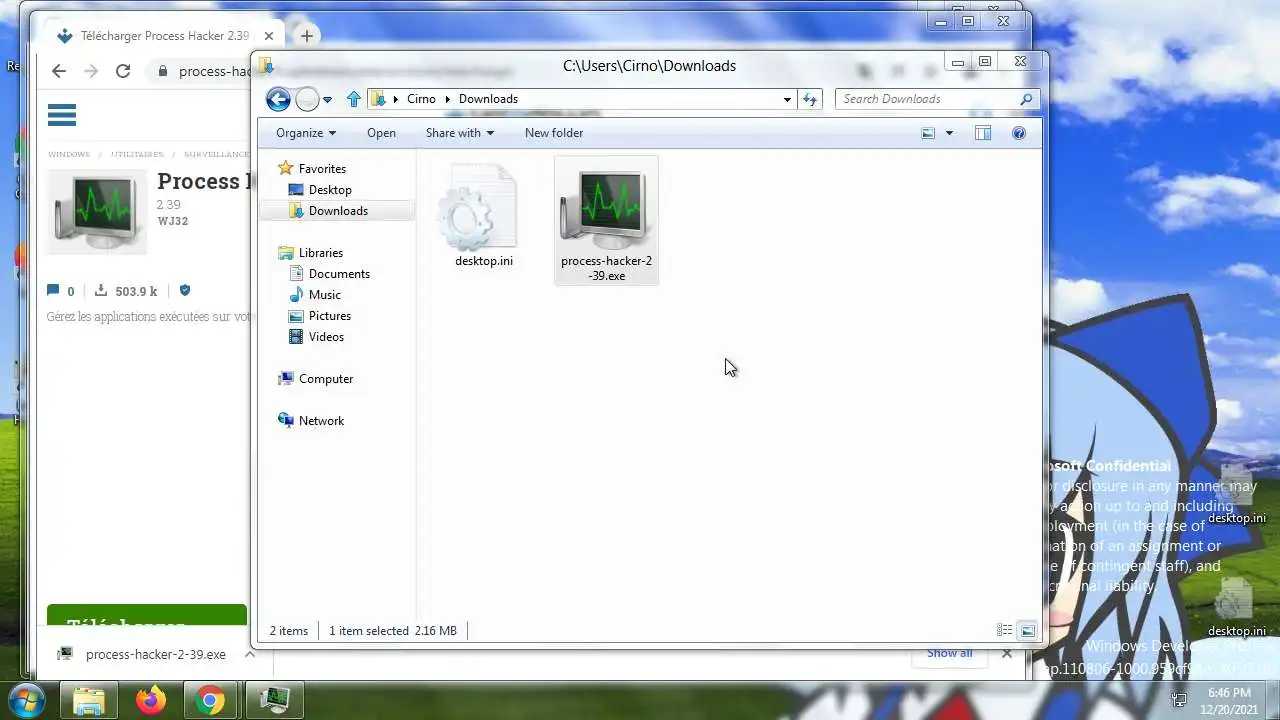
Task: Open the address bar history dropdown
Action: [x=787, y=99]
